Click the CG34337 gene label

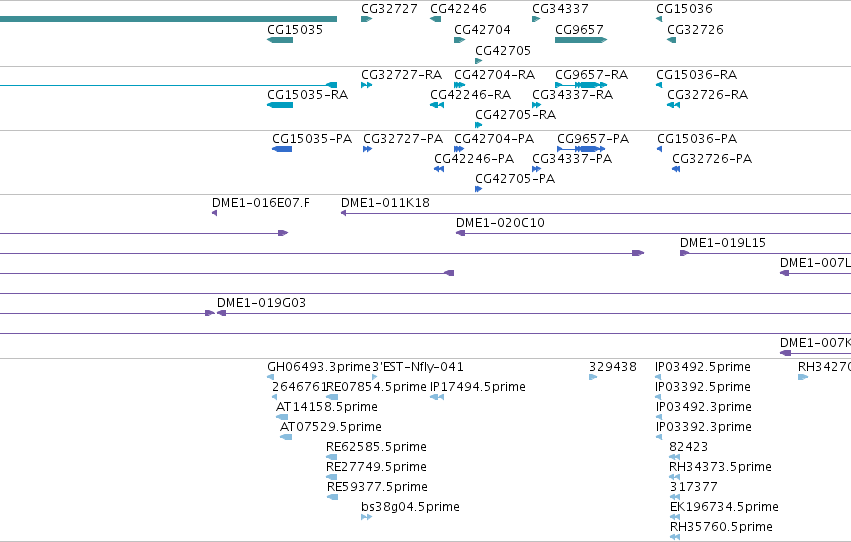pos(560,9)
